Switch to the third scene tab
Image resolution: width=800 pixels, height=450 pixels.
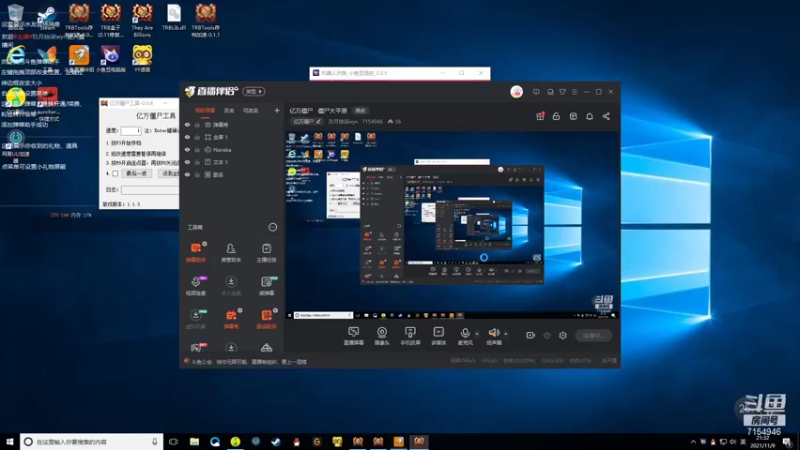(x=251, y=111)
